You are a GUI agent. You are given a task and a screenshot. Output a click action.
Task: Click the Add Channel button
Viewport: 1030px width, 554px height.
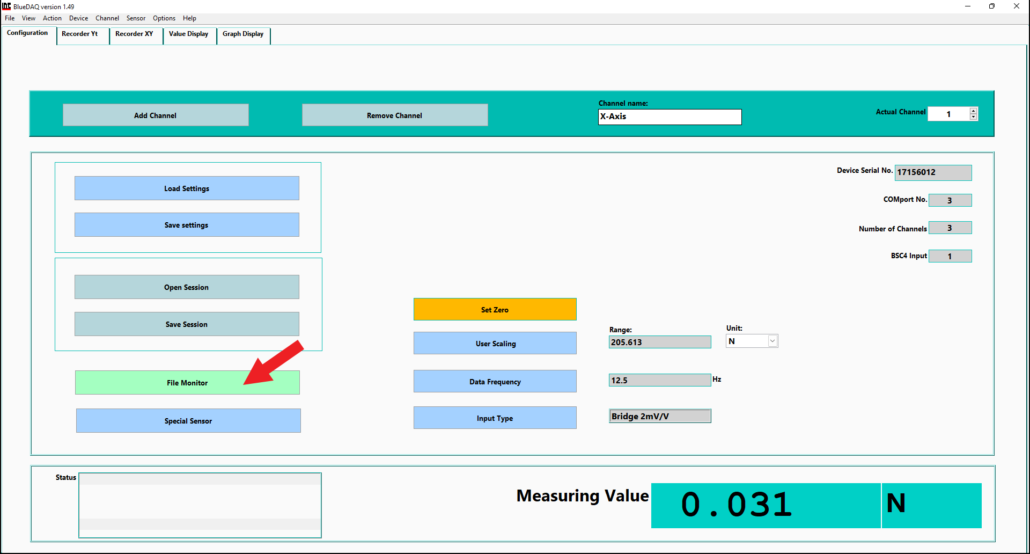coord(155,115)
